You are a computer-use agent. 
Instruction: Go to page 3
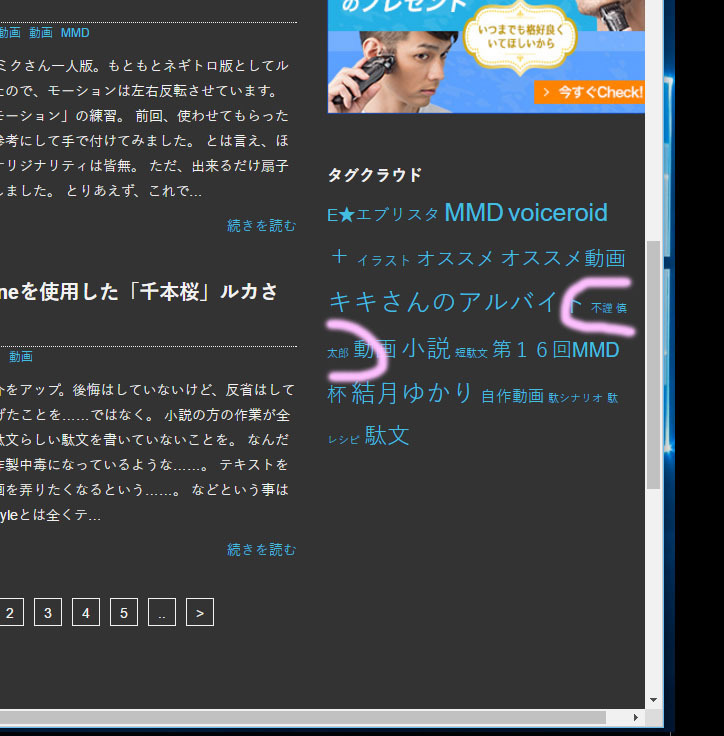click(48, 612)
